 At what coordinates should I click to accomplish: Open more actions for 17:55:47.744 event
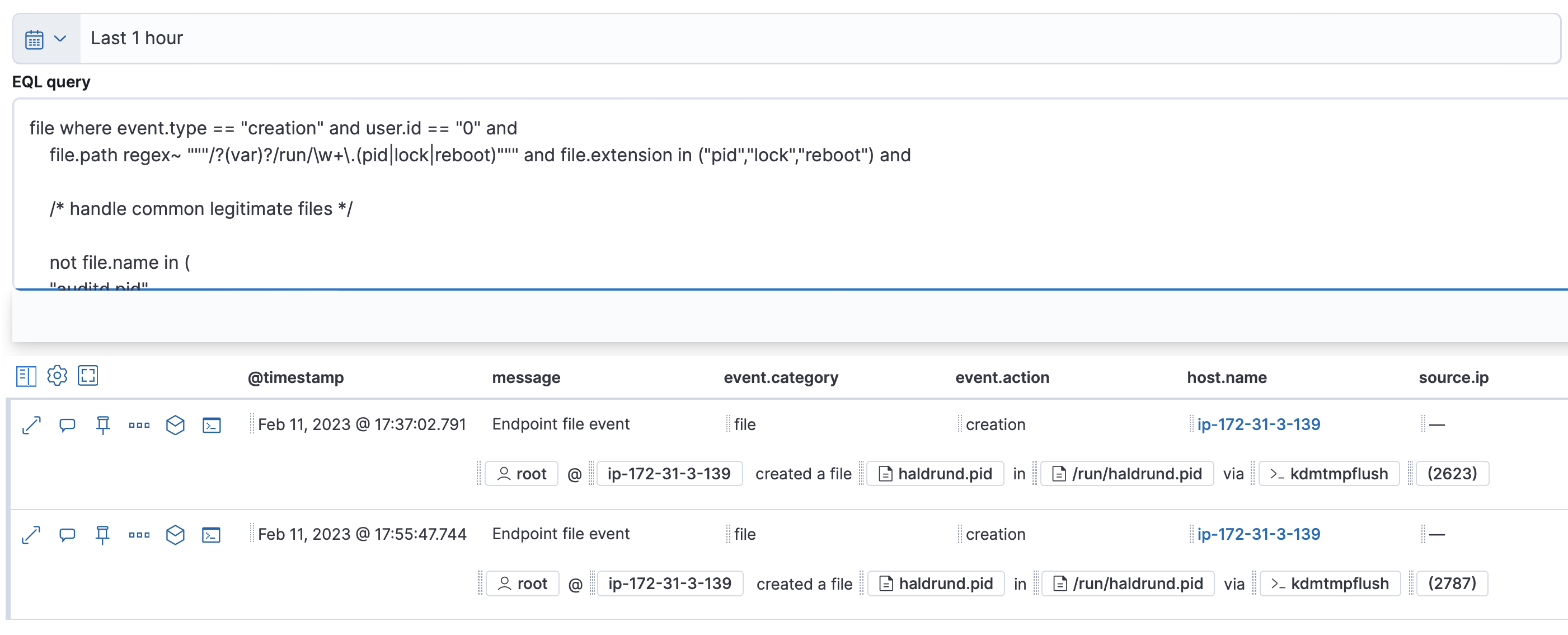(x=139, y=535)
